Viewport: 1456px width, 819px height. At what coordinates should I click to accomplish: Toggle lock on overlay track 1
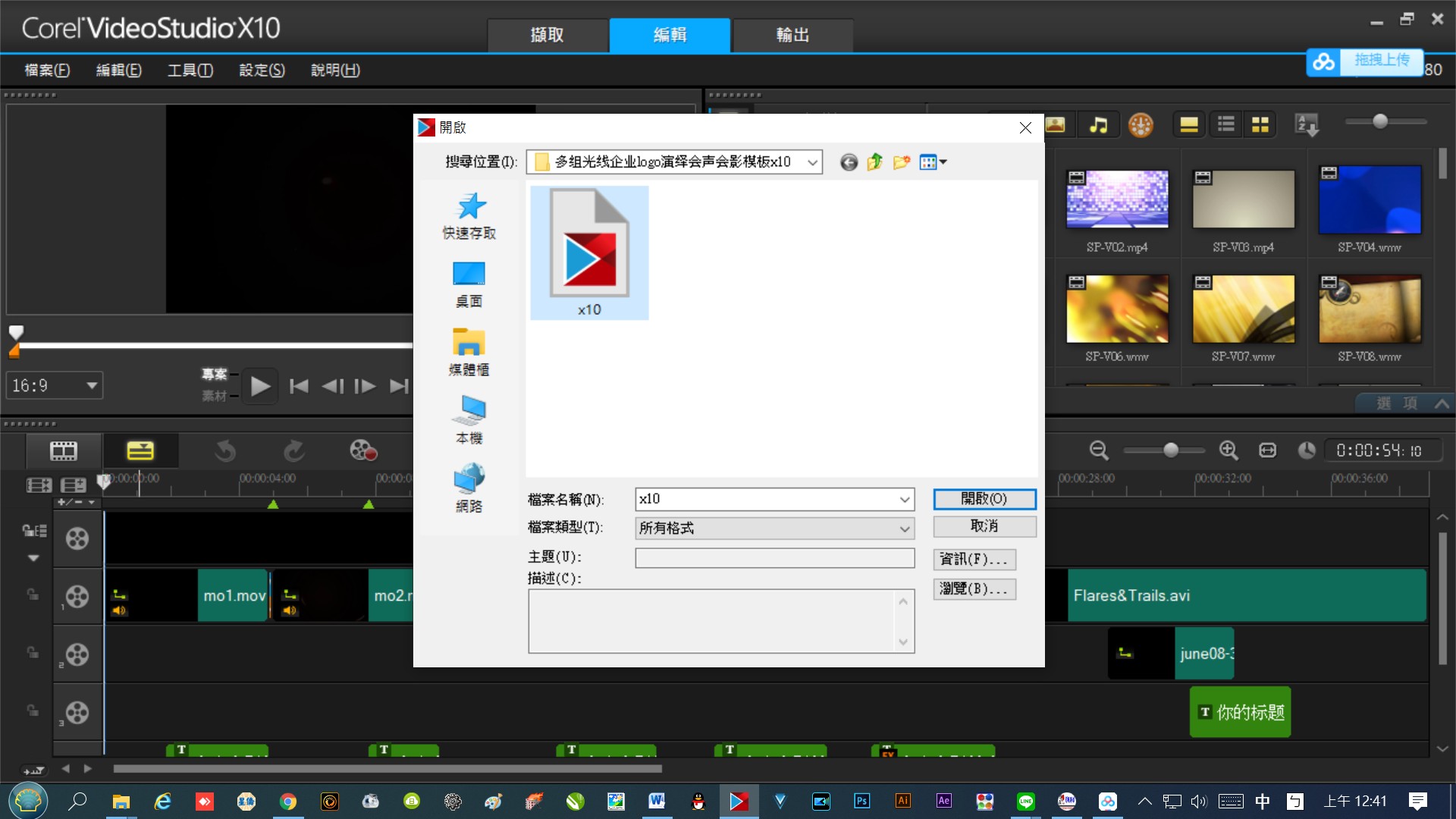click(33, 595)
